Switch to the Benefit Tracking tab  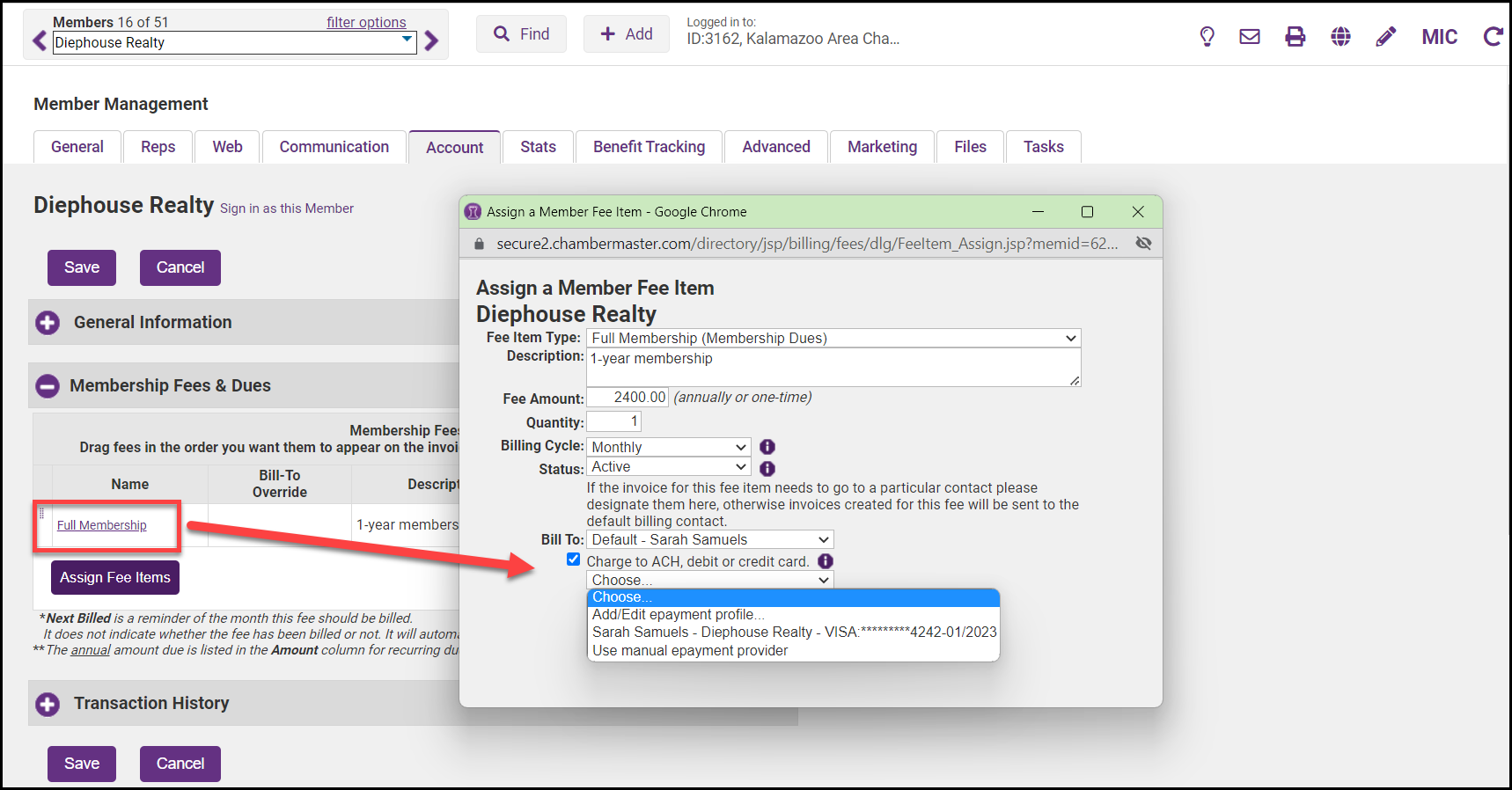[x=649, y=147]
